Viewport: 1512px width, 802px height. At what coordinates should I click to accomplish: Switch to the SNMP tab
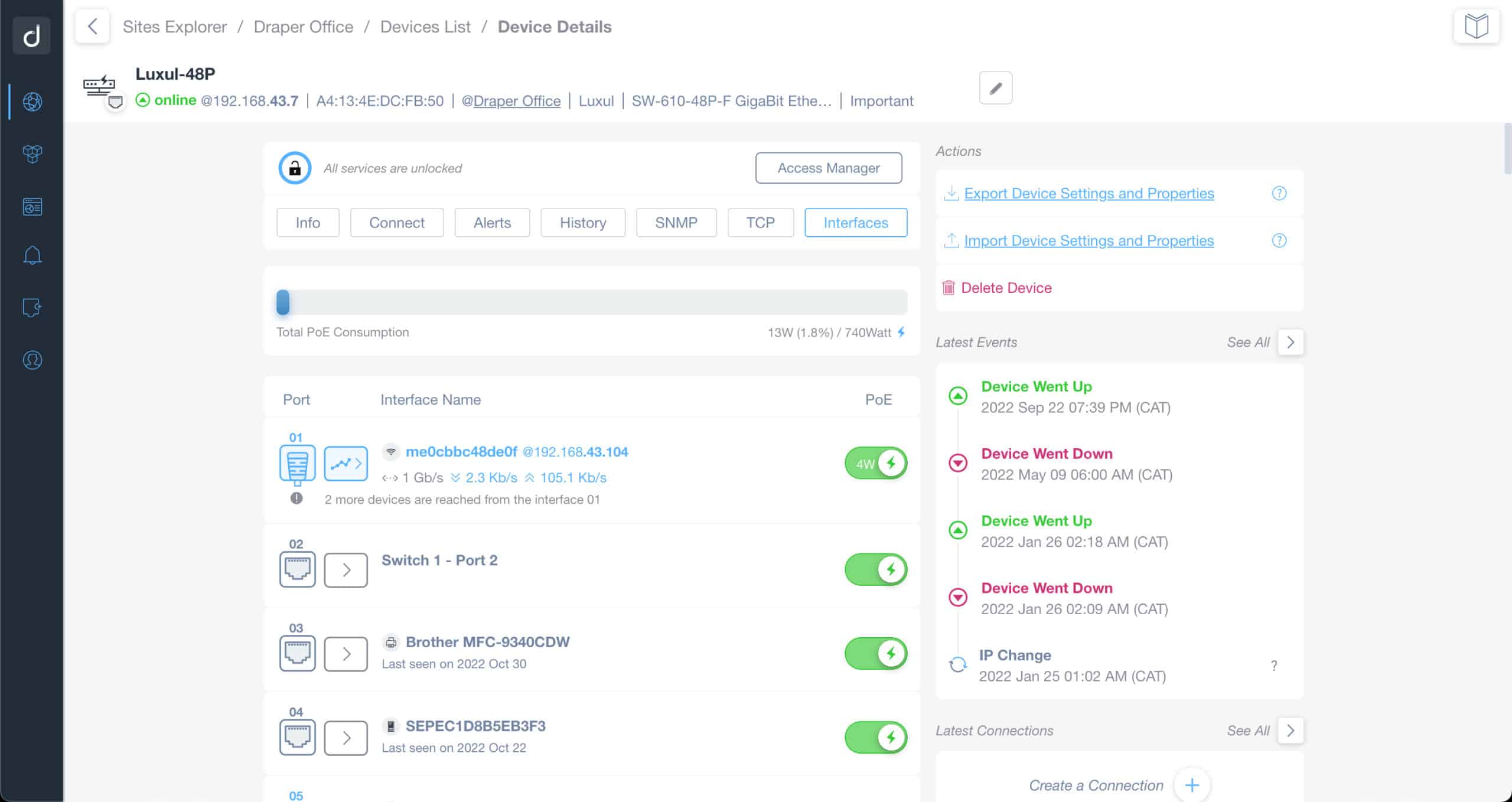(676, 223)
